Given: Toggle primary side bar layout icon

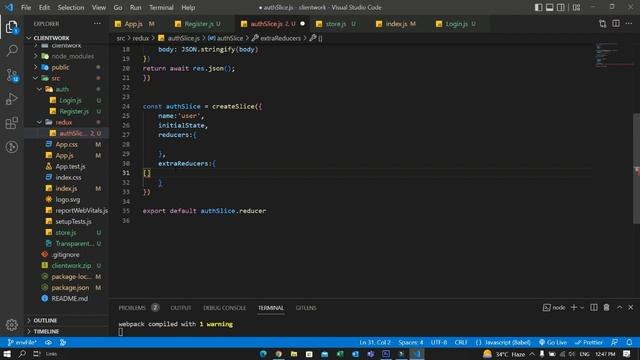Looking at the screenshot, I should pos(538,7).
